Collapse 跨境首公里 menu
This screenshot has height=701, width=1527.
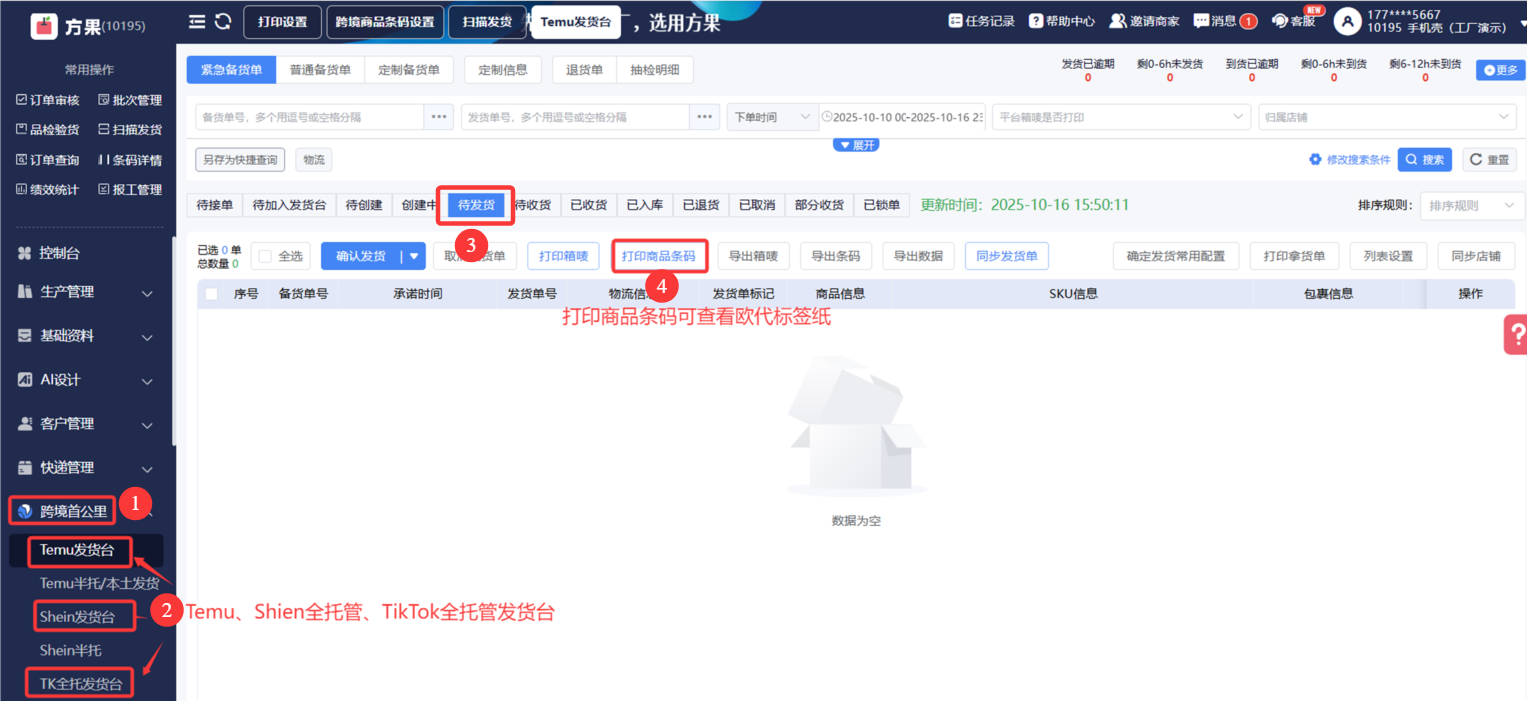click(86, 511)
